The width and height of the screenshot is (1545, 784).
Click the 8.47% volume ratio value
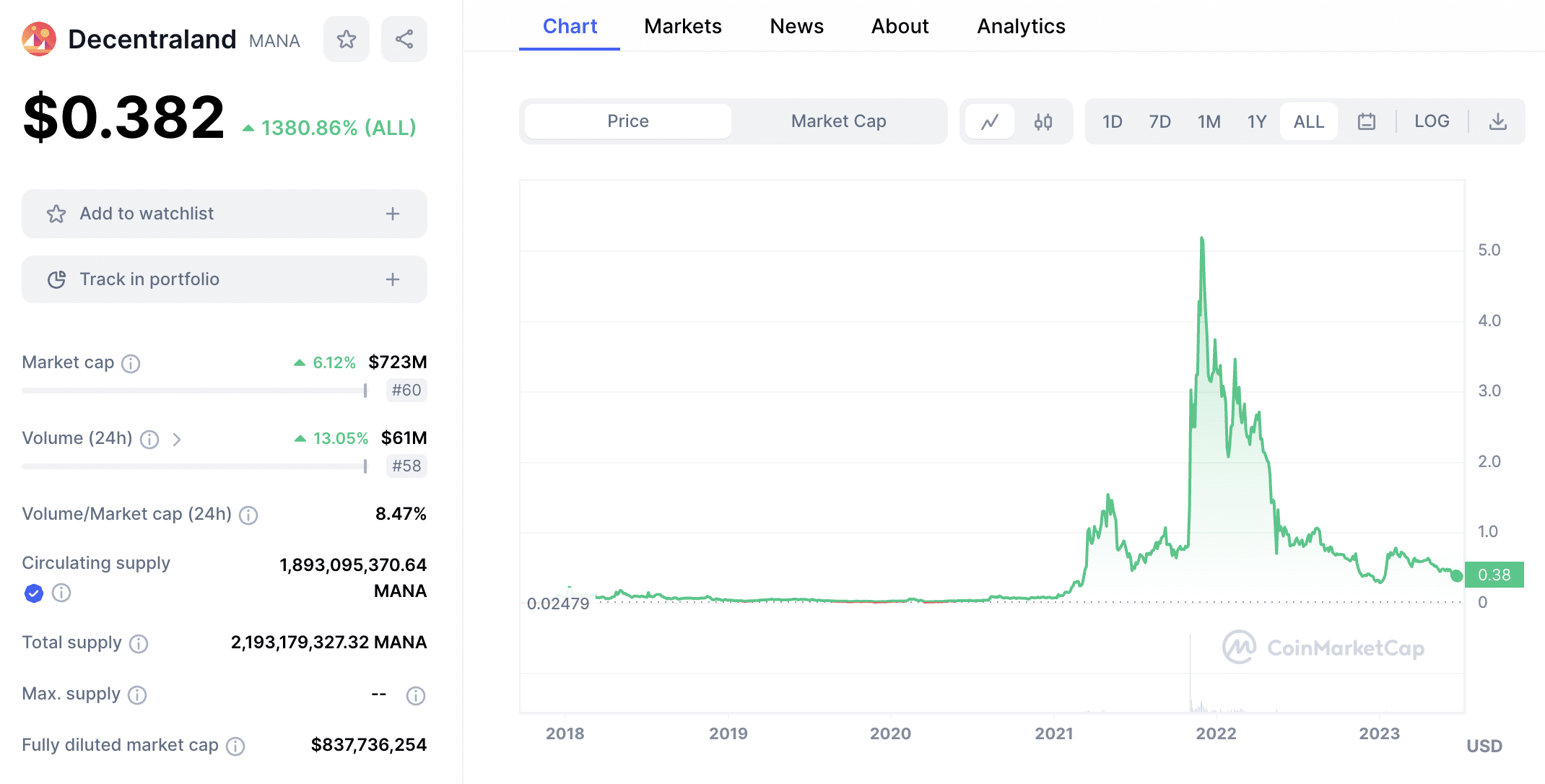(x=401, y=514)
